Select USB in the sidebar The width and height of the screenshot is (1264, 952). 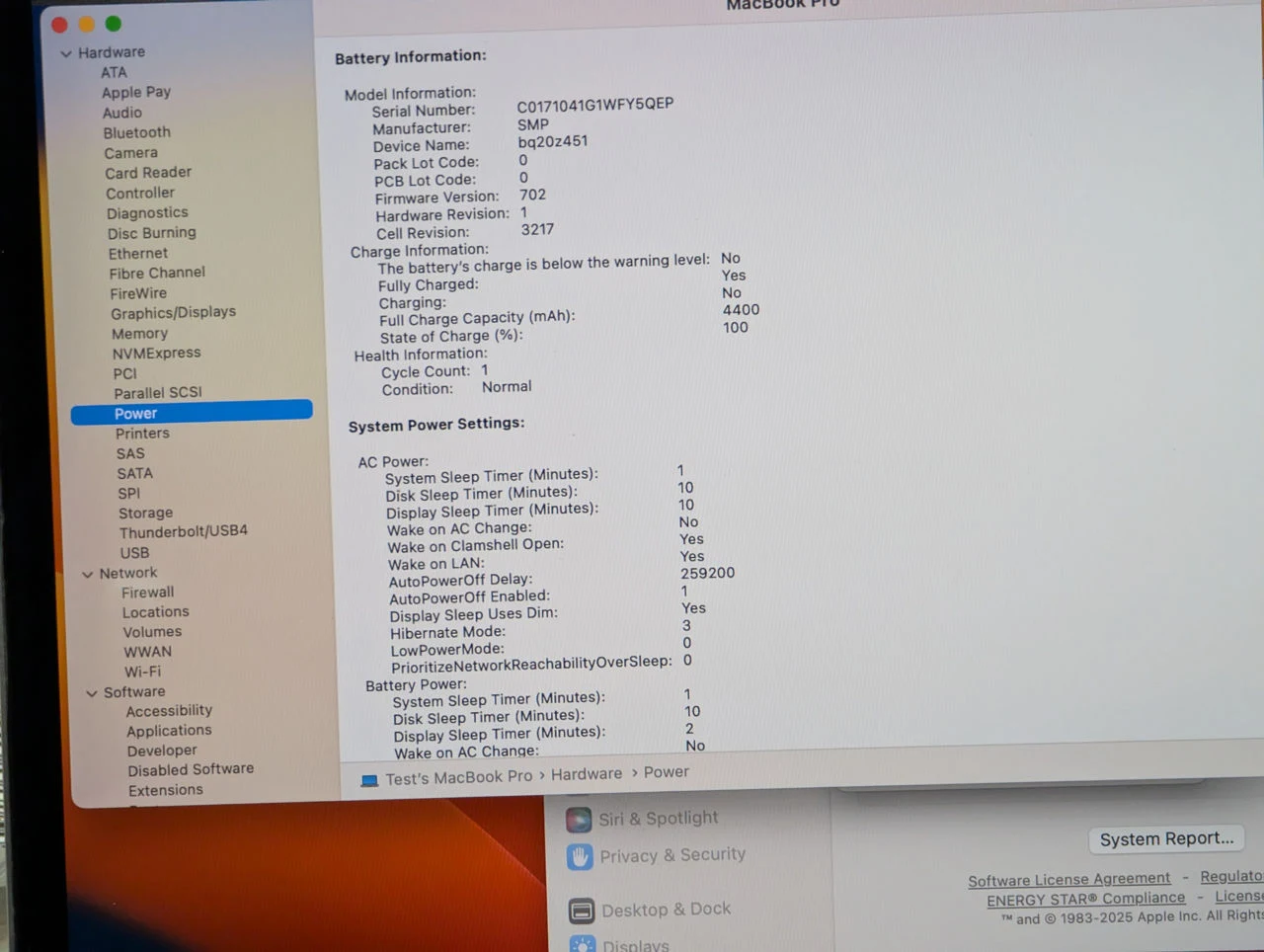pyautogui.click(x=134, y=553)
